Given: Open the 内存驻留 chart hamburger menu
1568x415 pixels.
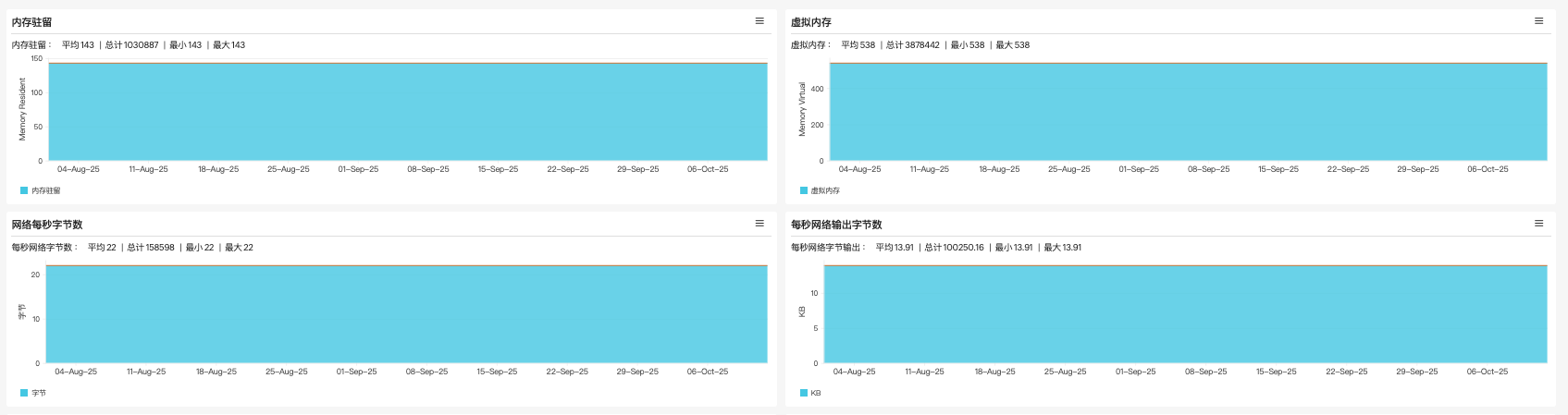Looking at the screenshot, I should [759, 21].
